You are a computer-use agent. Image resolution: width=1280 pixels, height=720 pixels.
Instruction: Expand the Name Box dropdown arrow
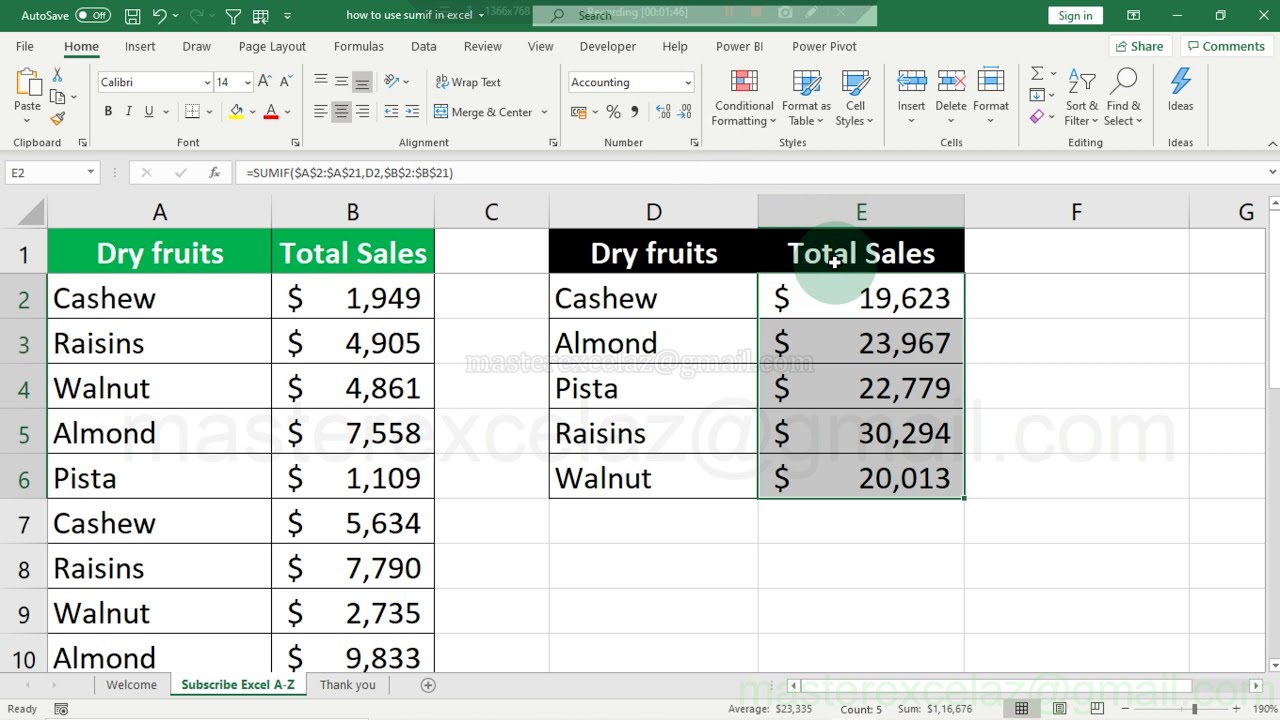tap(90, 173)
